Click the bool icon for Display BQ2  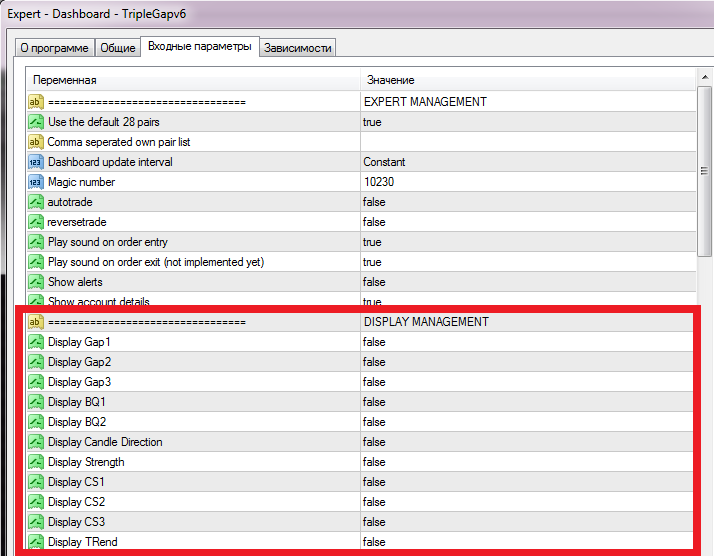tap(36, 422)
